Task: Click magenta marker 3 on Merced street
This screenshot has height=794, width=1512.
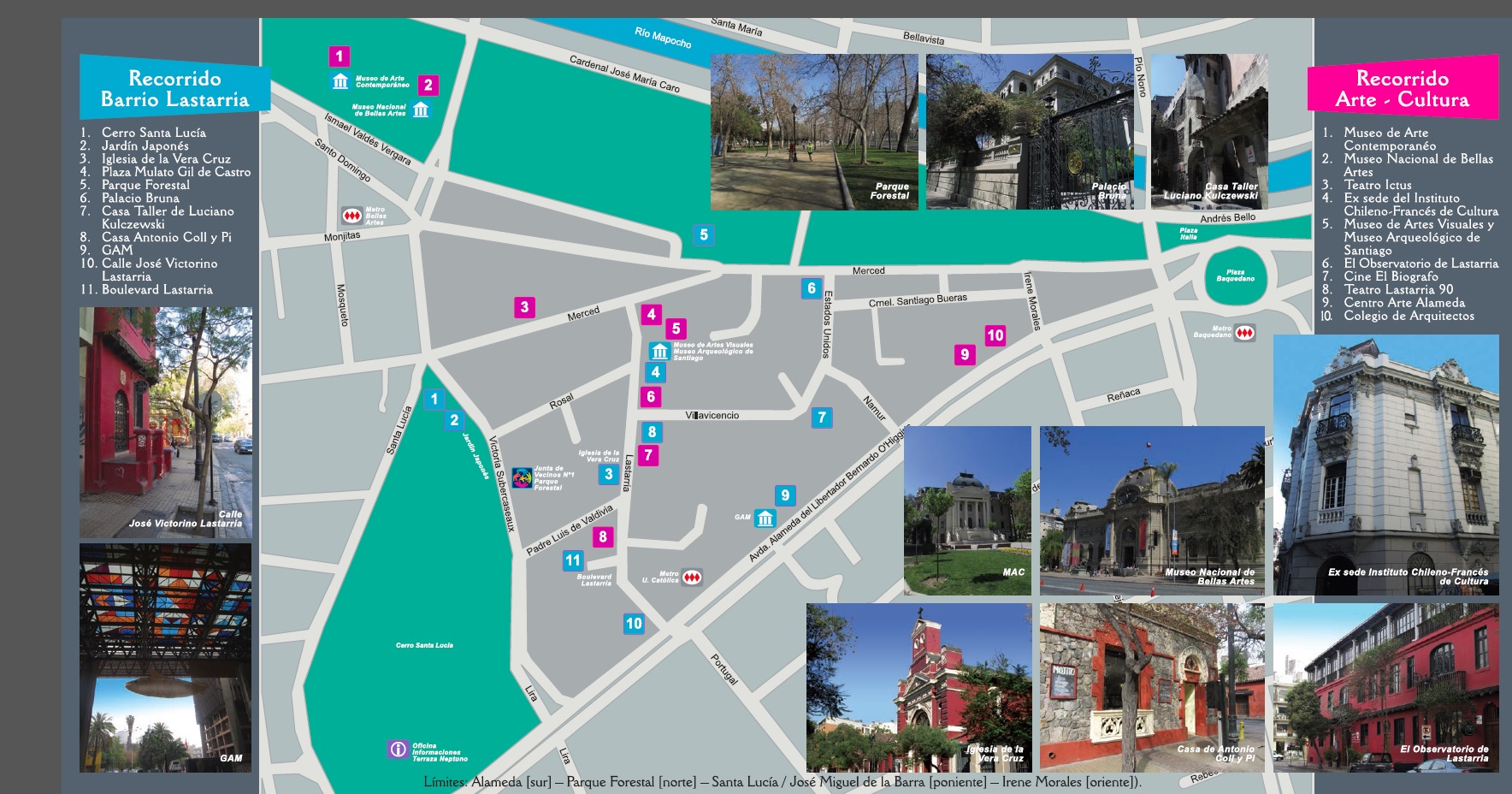Action: 524,307
